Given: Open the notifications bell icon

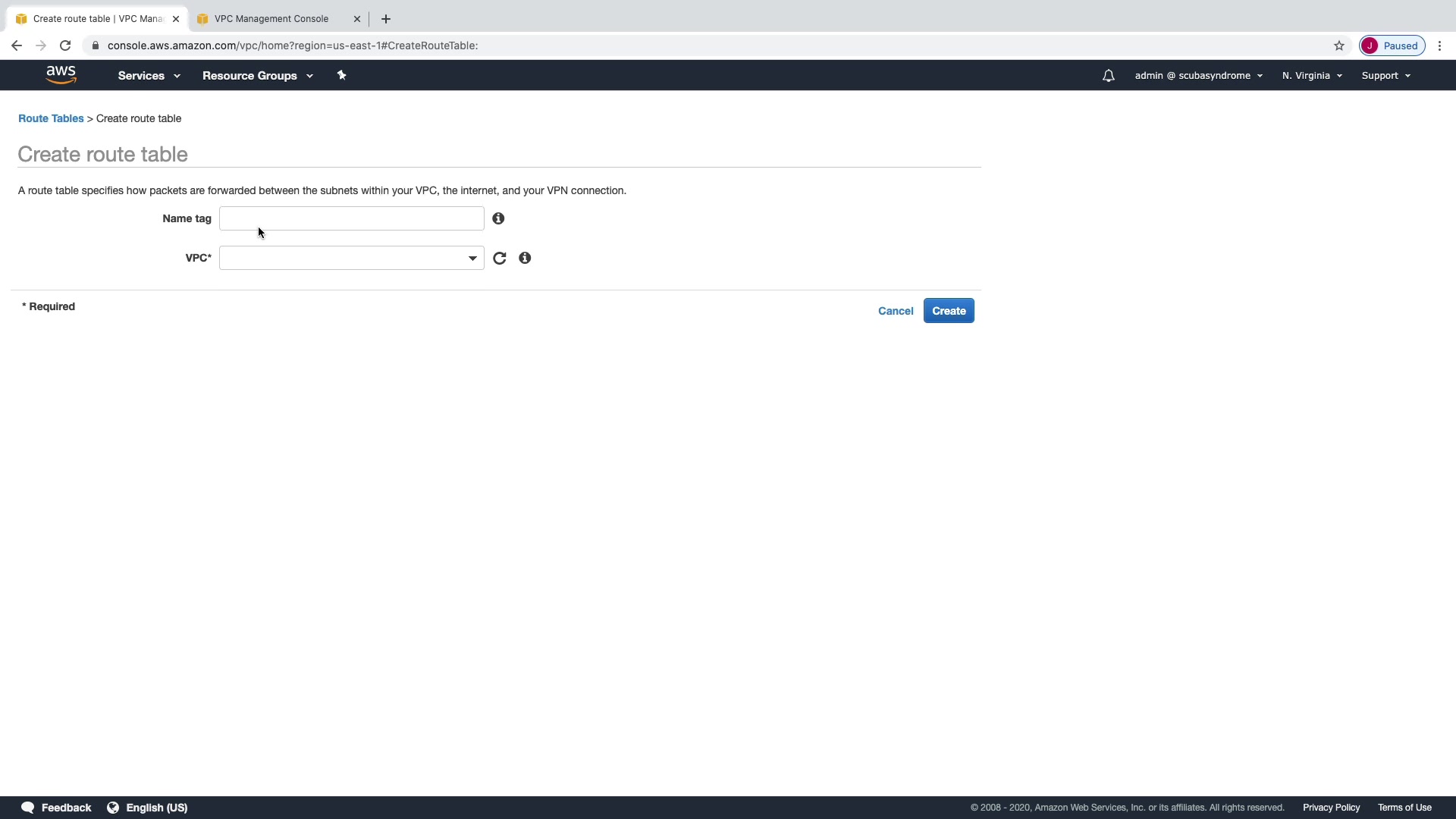Looking at the screenshot, I should [x=1108, y=76].
